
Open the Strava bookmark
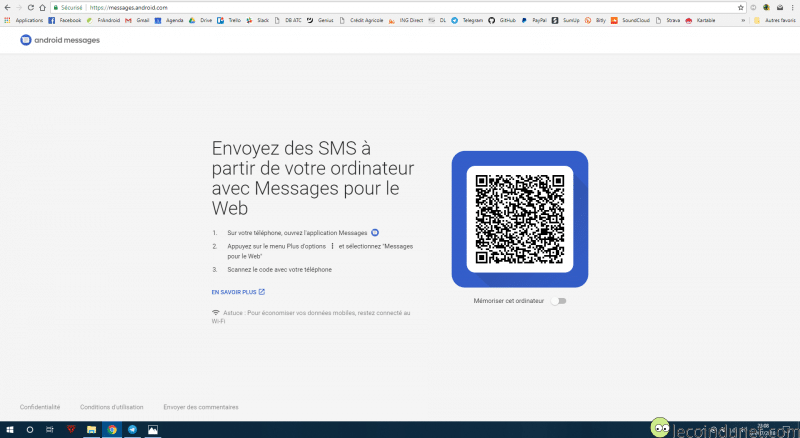point(668,20)
